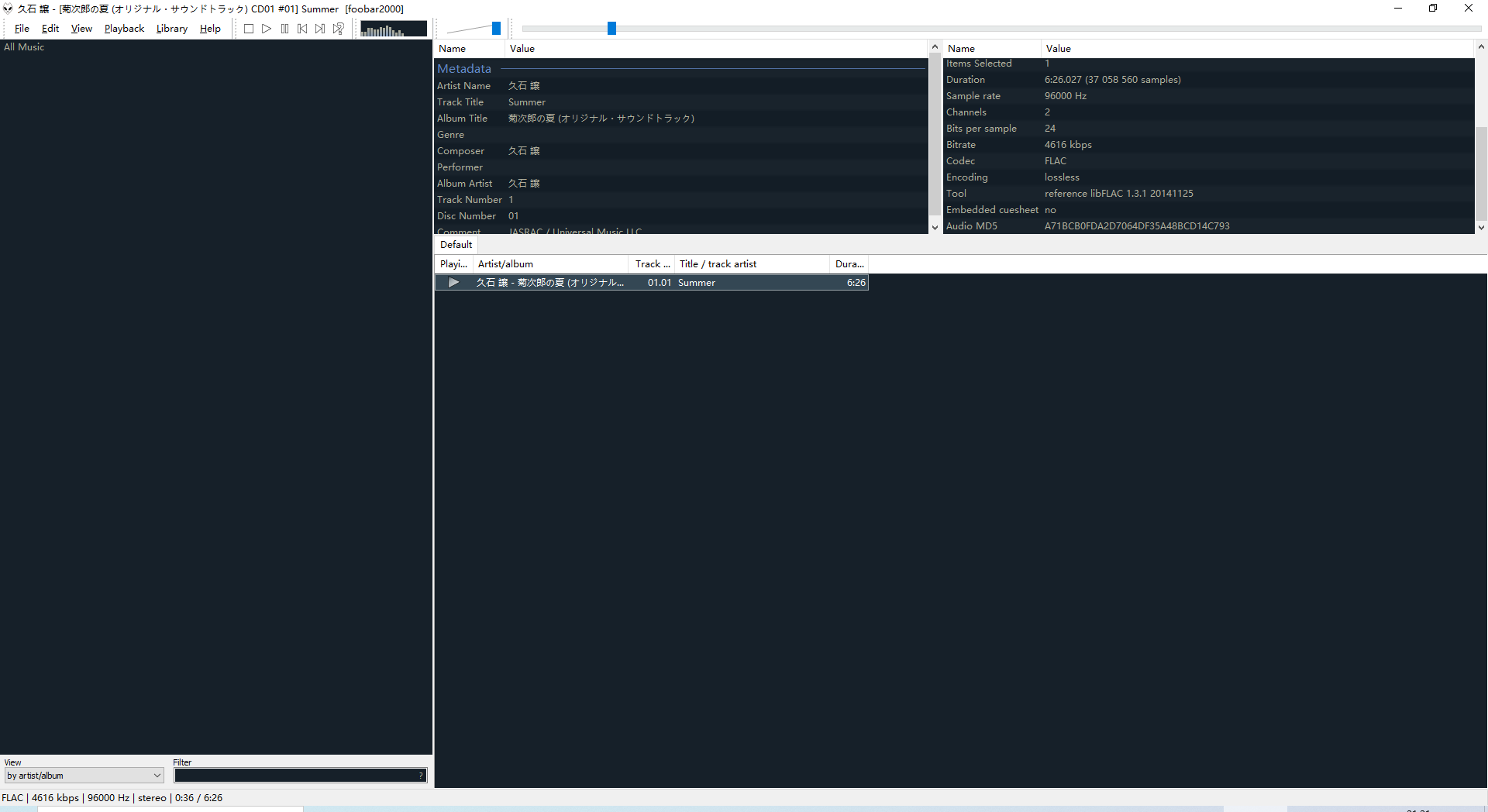Click the volume slider handle
This screenshot has width=1488, height=812.
[x=496, y=29]
